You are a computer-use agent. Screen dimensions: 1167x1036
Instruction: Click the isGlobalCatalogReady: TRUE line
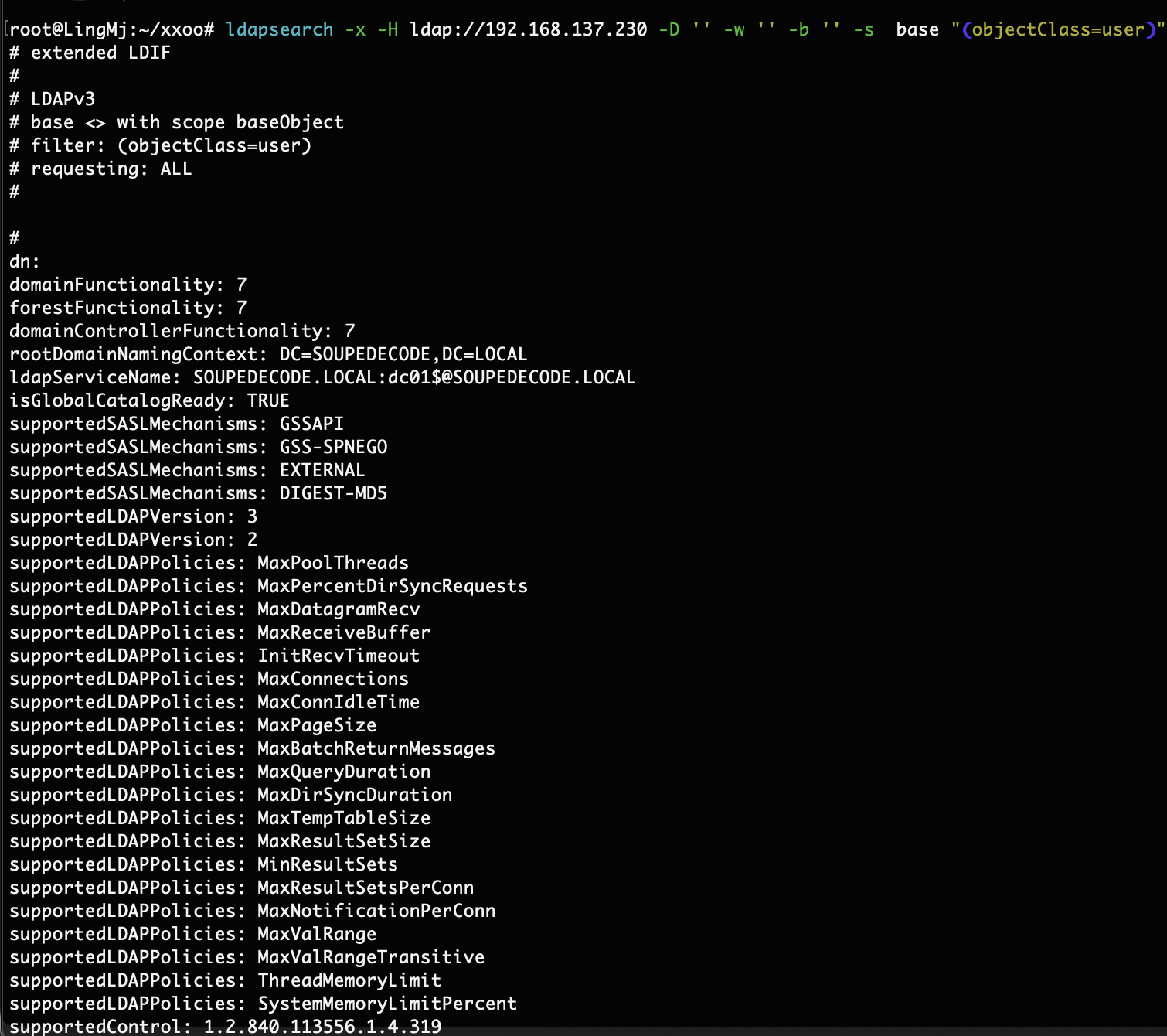[x=149, y=400]
